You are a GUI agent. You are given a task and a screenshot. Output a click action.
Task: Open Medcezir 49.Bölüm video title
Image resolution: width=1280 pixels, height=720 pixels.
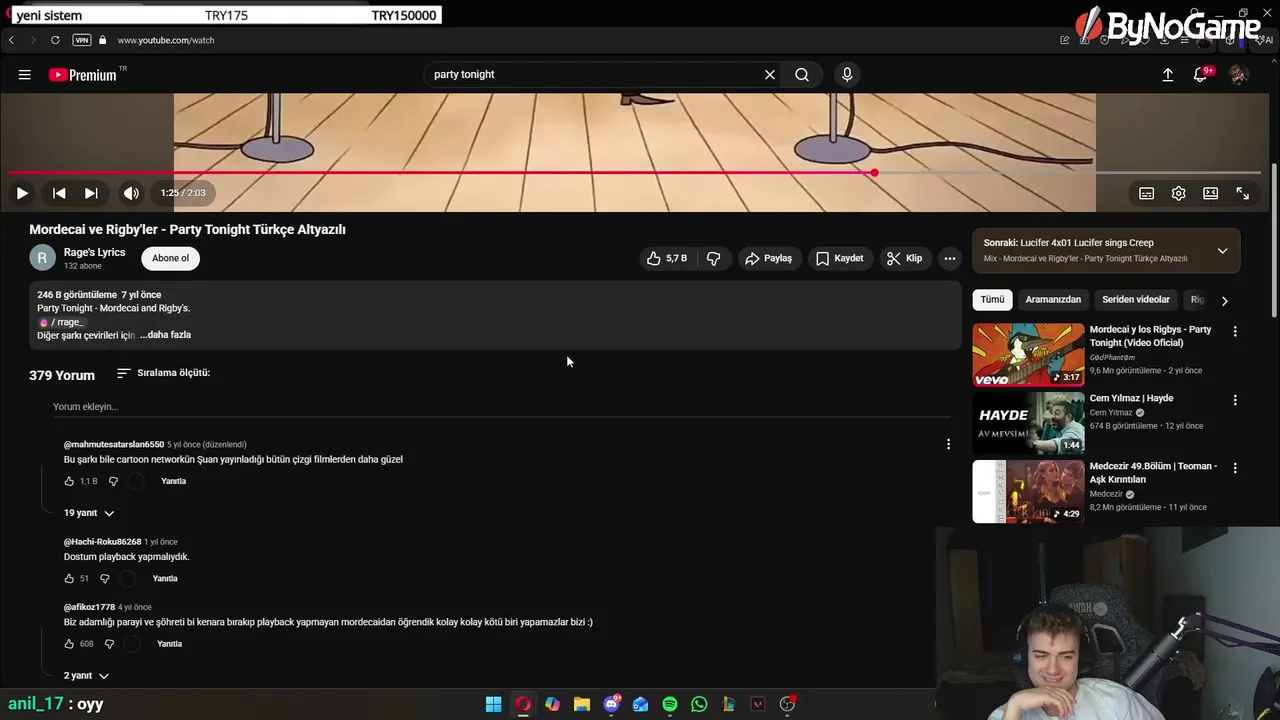pos(1153,473)
